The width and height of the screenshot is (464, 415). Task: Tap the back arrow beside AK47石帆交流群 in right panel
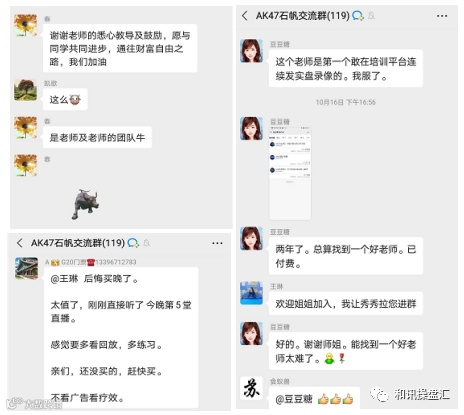click(245, 16)
